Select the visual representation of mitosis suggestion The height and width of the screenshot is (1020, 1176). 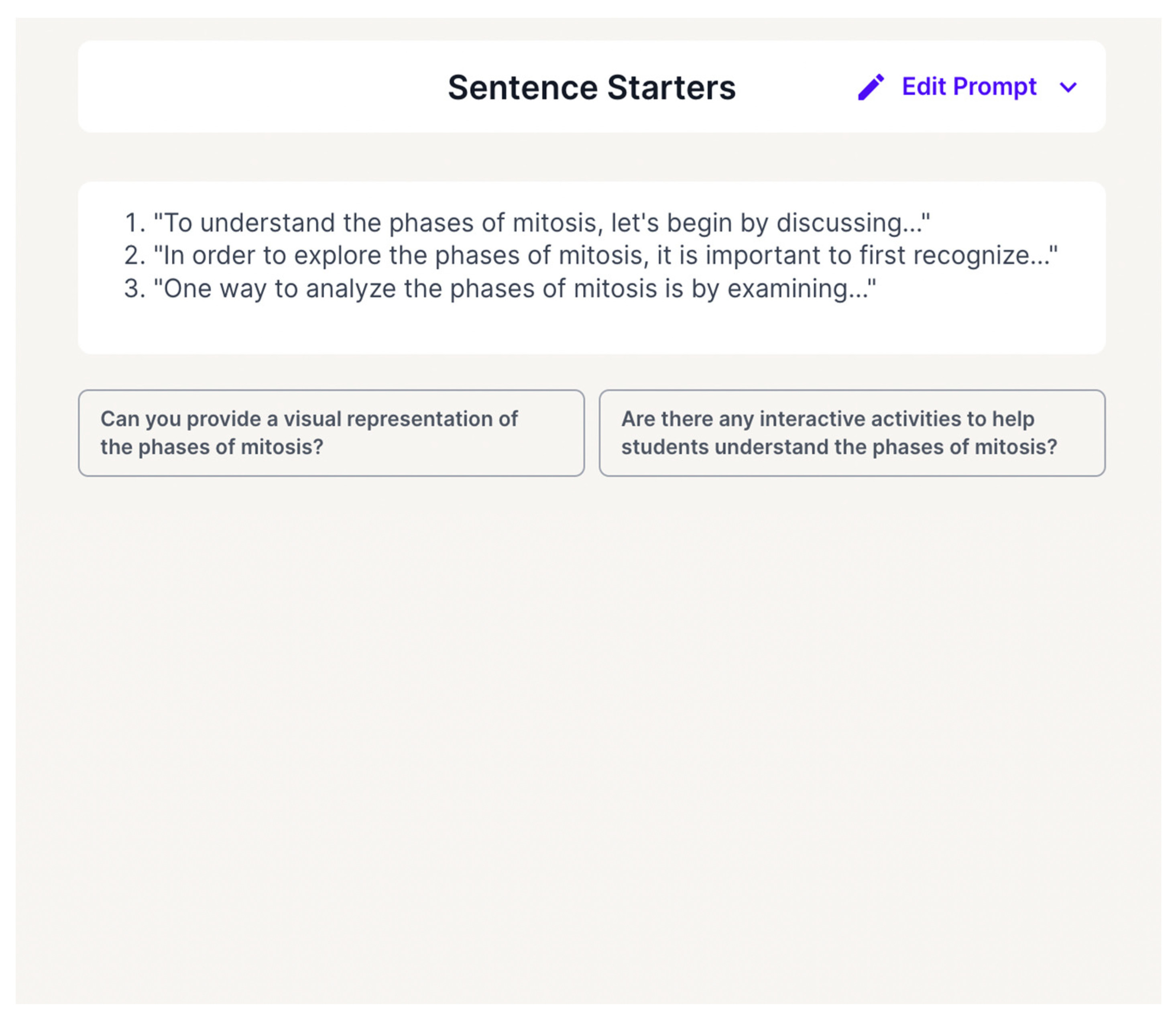331,433
